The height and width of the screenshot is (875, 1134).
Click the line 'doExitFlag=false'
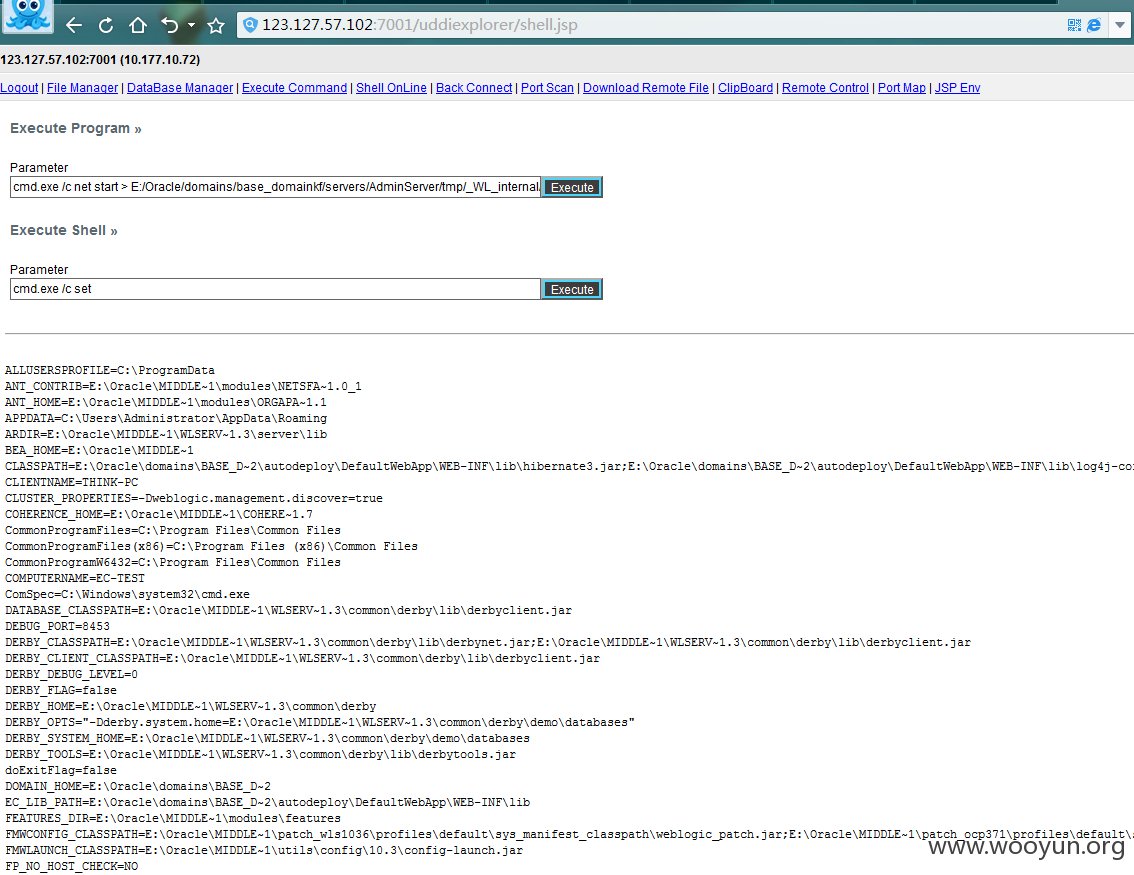click(x=61, y=771)
